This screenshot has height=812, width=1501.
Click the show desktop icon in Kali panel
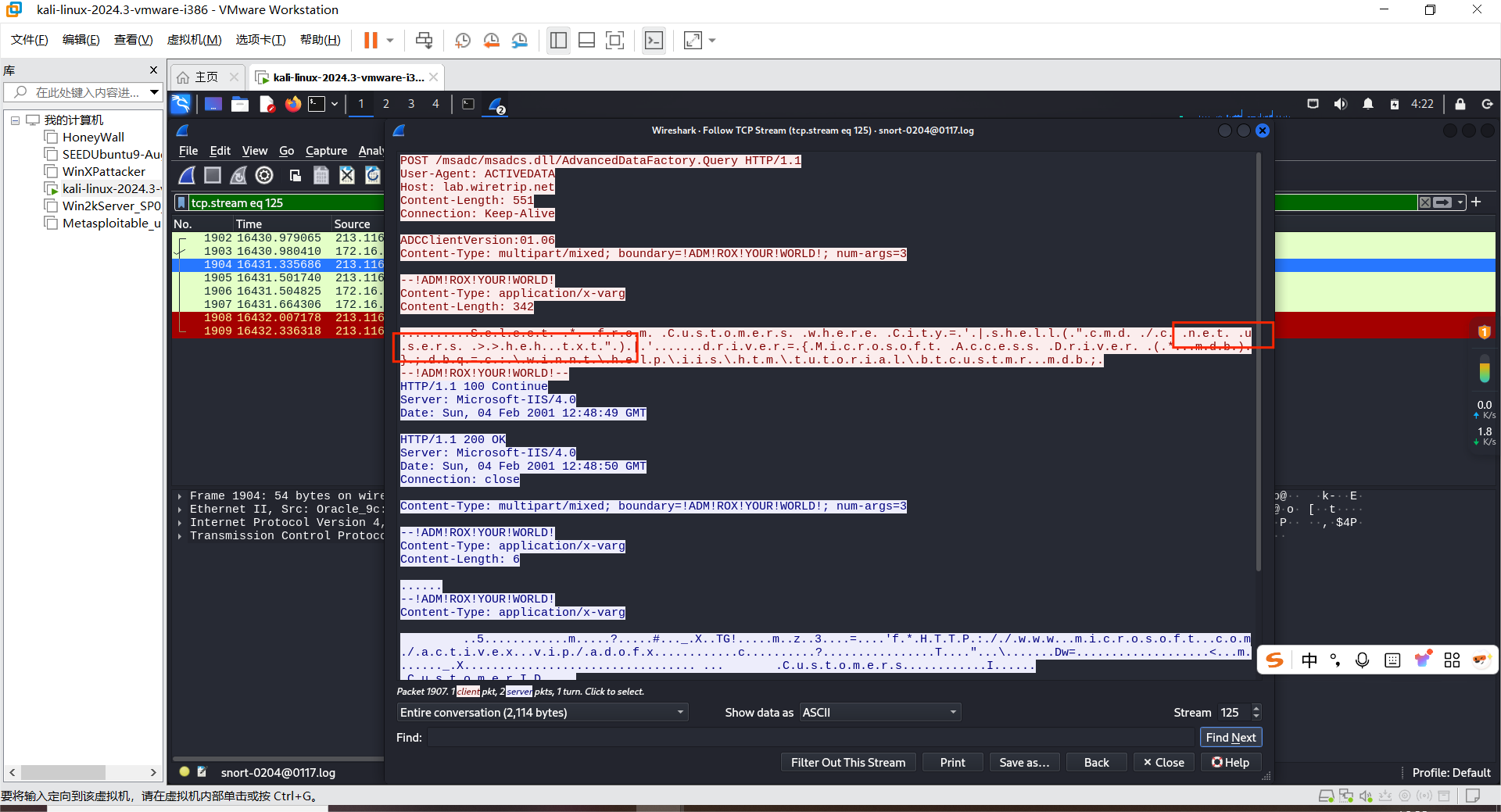(x=213, y=104)
